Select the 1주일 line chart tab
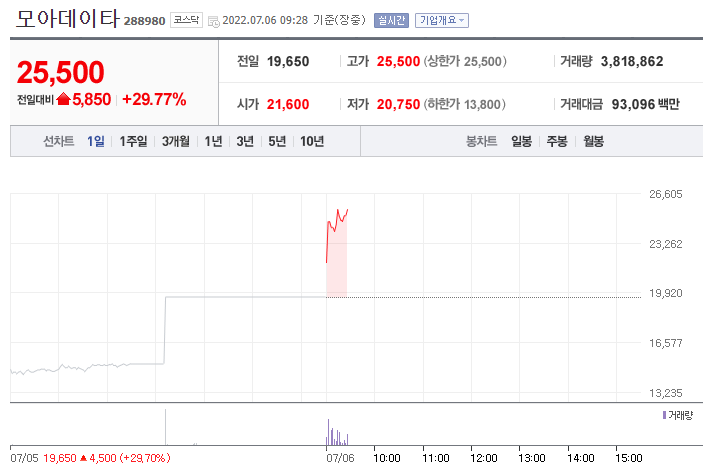The width and height of the screenshot is (703, 473). click(x=133, y=141)
